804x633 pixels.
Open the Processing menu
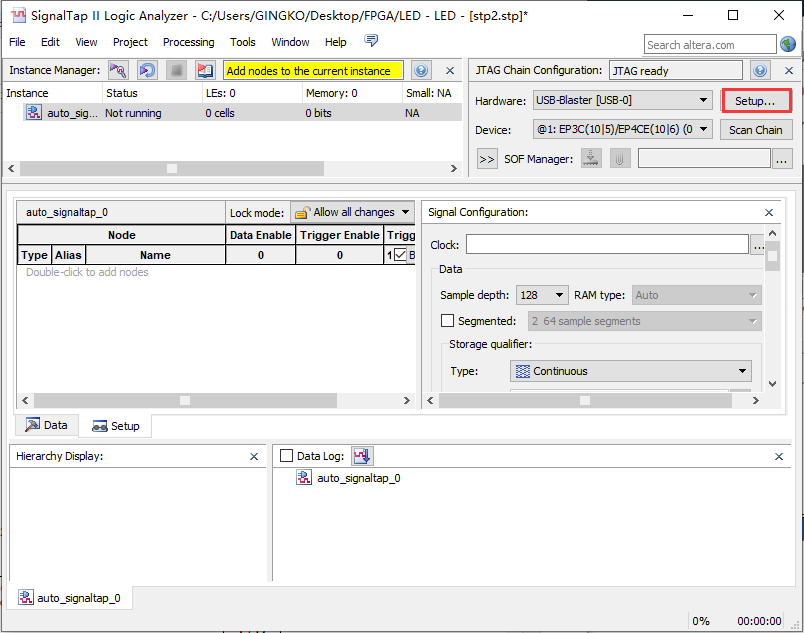(188, 42)
